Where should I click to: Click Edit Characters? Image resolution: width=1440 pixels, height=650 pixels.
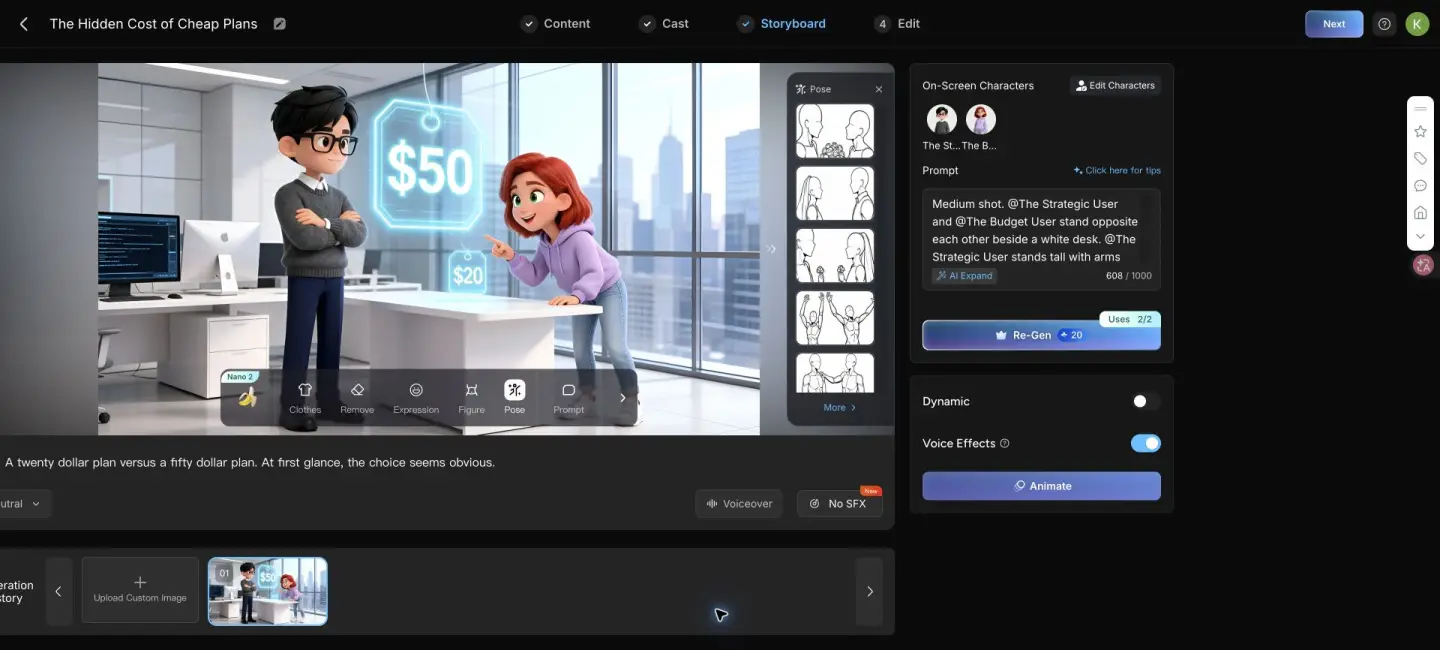[x=1115, y=86]
